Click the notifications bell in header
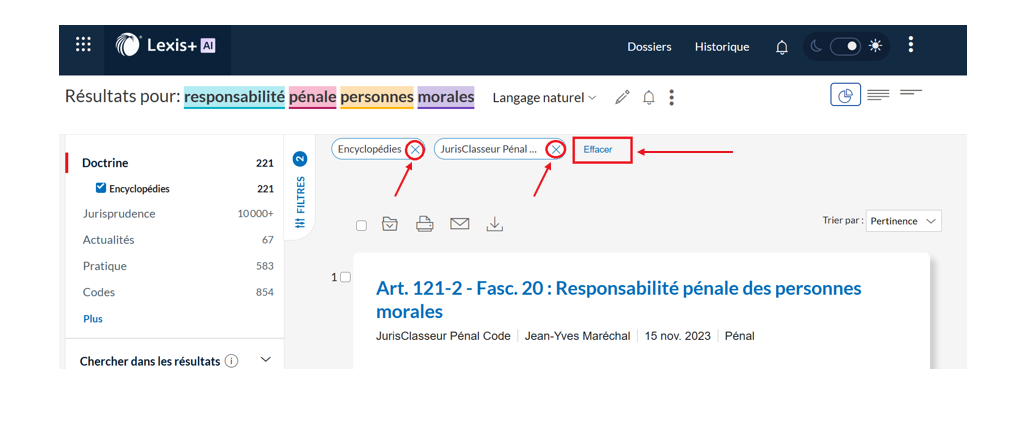This screenshot has width=1036, height=427. click(782, 47)
